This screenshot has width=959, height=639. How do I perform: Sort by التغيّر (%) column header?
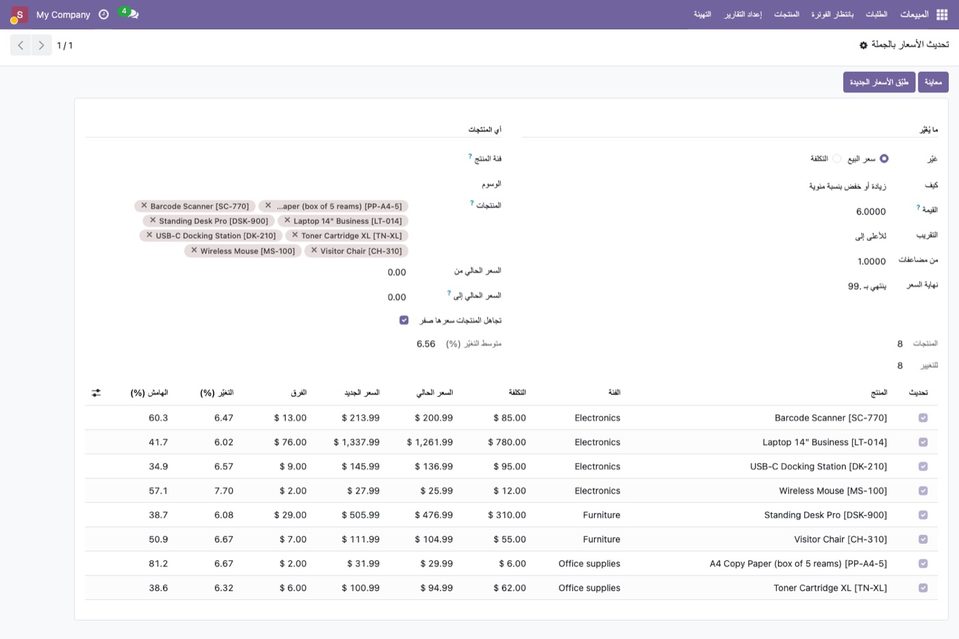pos(217,393)
